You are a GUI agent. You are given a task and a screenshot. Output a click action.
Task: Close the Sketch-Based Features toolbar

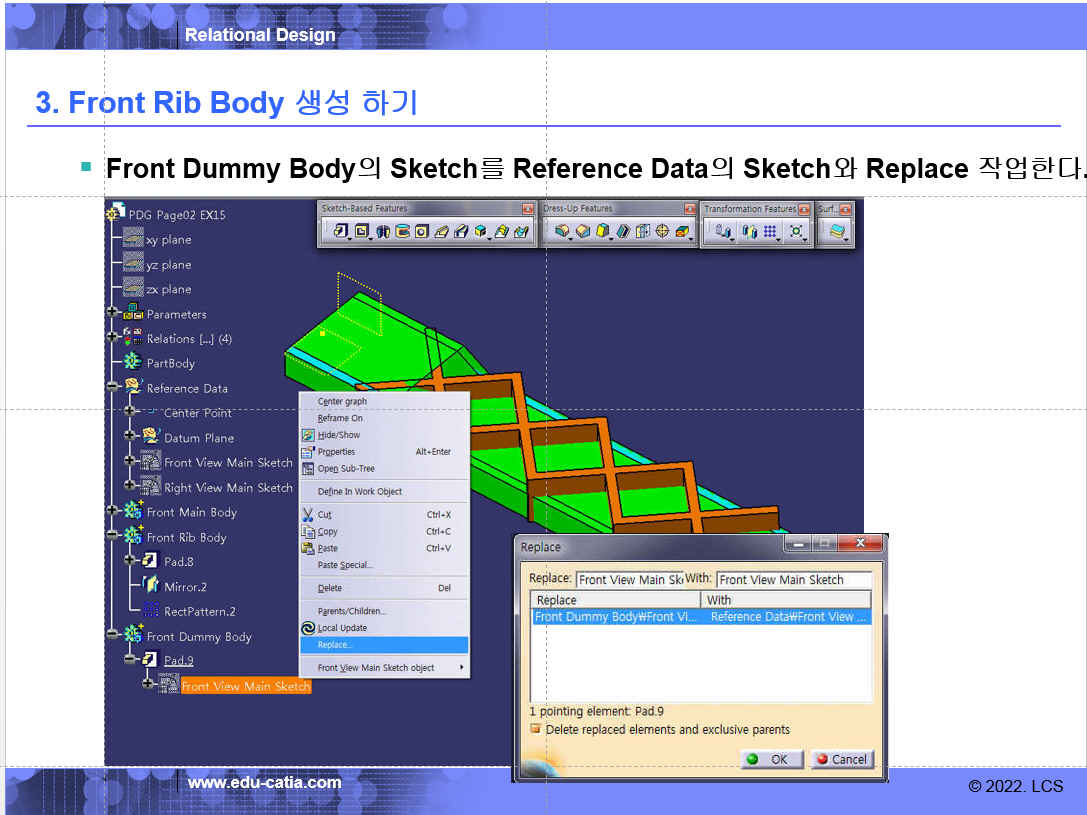coord(528,209)
